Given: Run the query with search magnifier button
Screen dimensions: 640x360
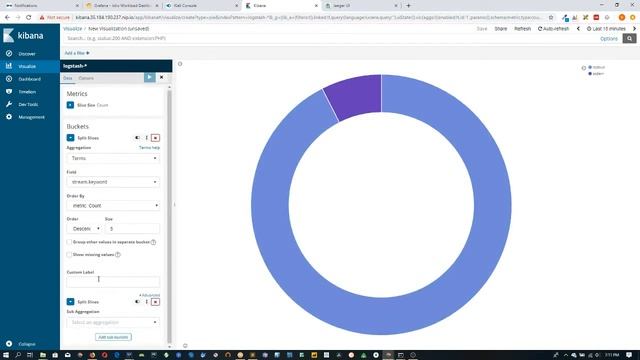Looking at the screenshot, I should tap(629, 38).
